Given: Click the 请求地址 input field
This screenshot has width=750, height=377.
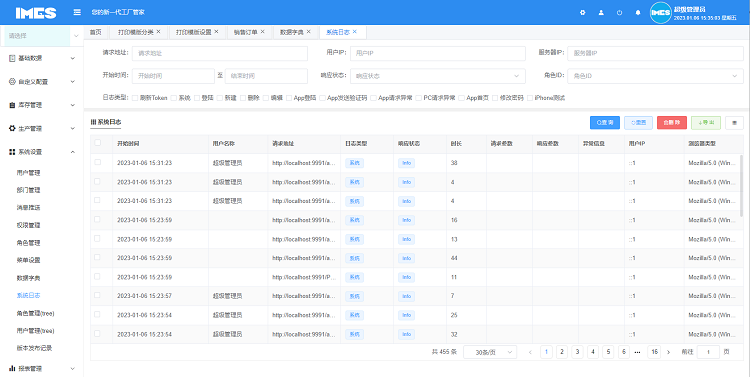Looking at the screenshot, I should (220, 53).
